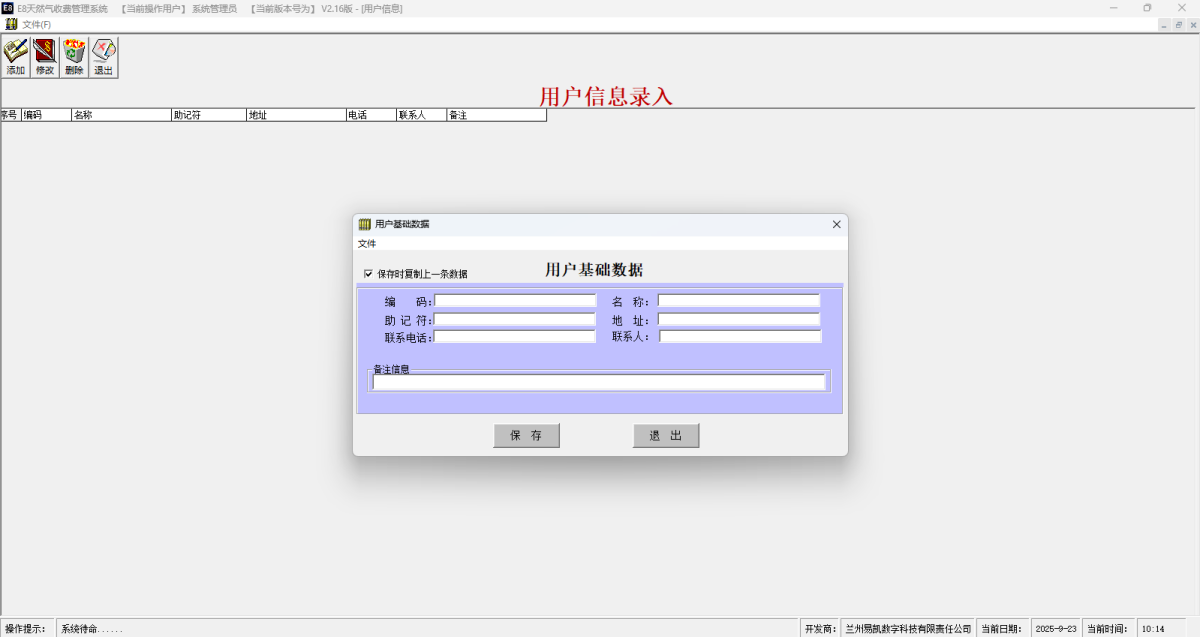The height and width of the screenshot is (637, 1200).
Task: Click the 联系人 input field
Action: [739, 337]
